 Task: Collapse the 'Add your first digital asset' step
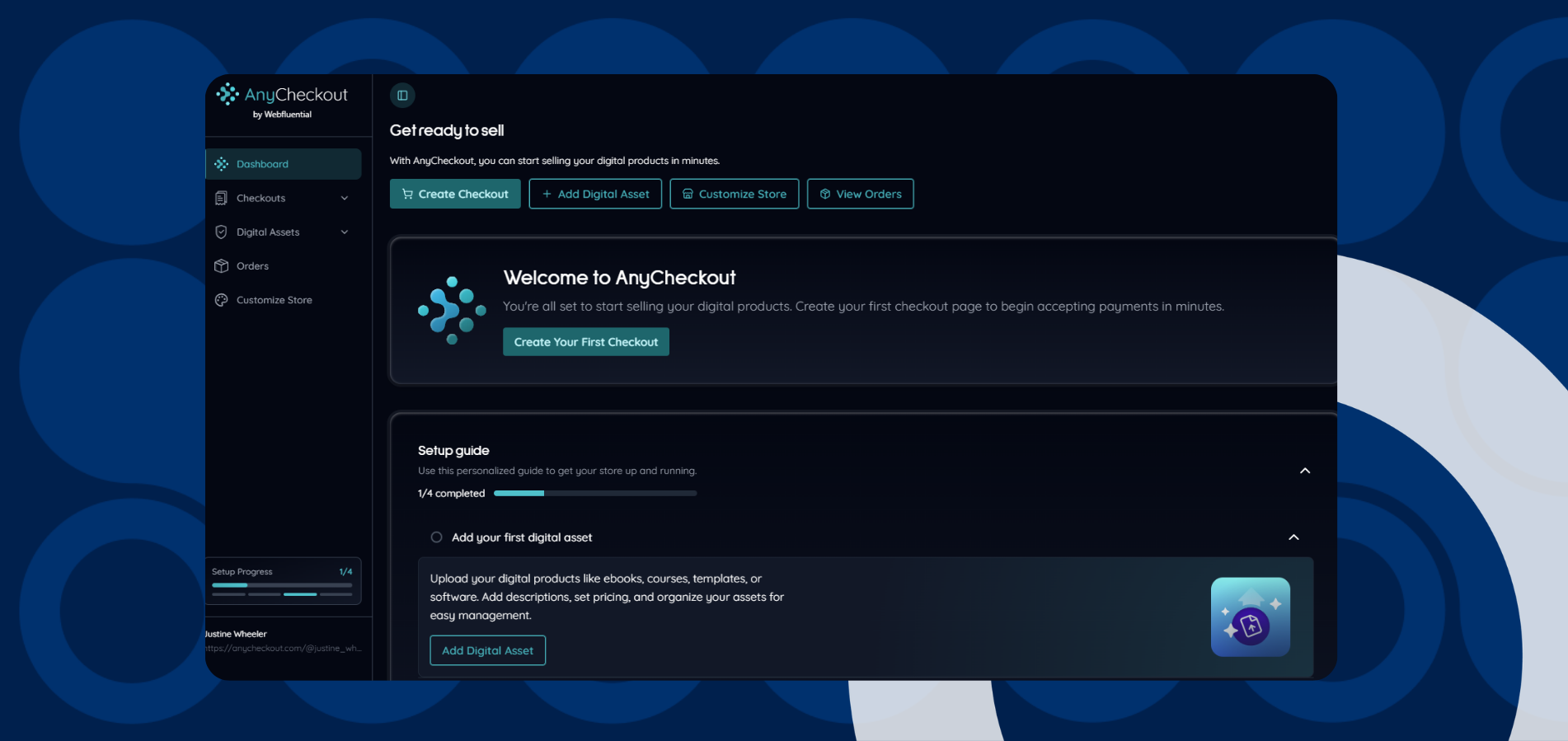[1293, 537]
